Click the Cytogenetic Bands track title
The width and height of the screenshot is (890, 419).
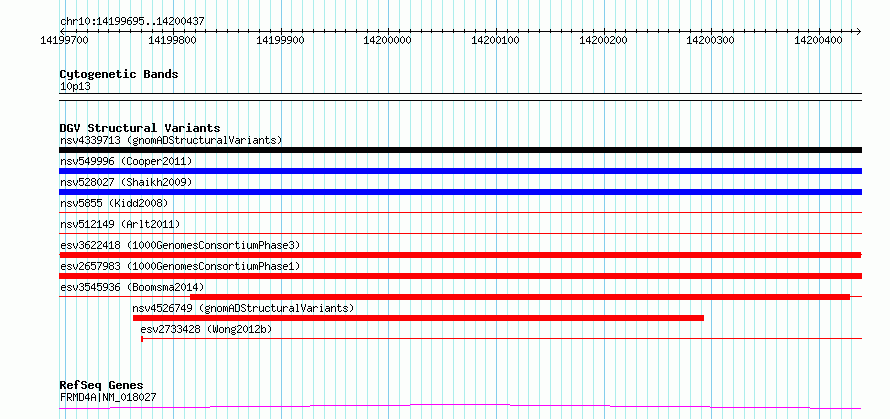pyautogui.click(x=119, y=74)
